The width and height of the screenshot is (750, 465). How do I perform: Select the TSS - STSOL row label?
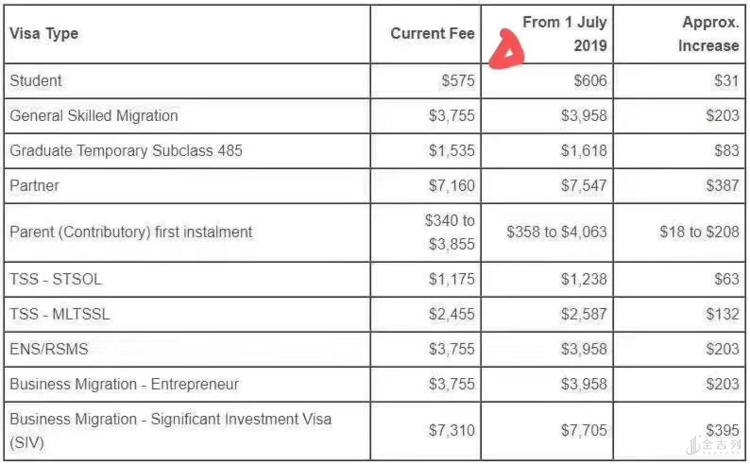[56, 279]
